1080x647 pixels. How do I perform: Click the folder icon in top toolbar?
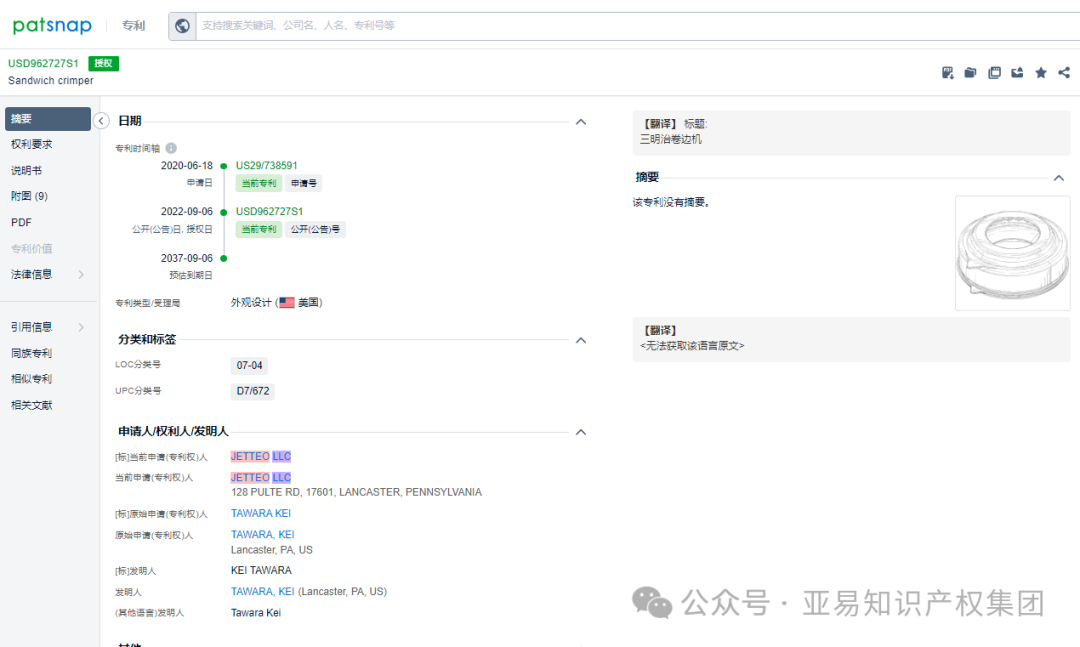click(x=970, y=72)
